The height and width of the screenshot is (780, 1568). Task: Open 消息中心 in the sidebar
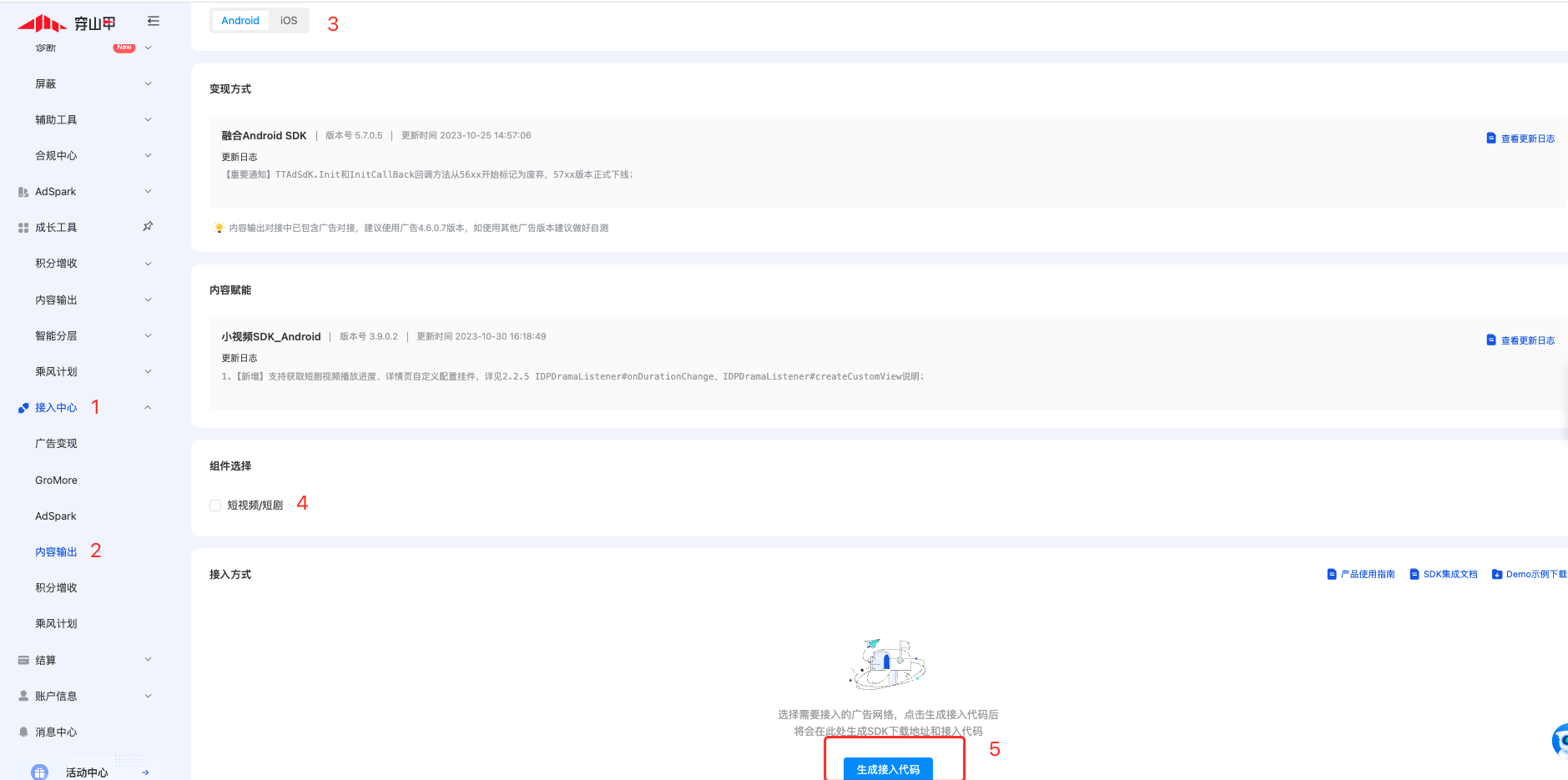(56, 732)
